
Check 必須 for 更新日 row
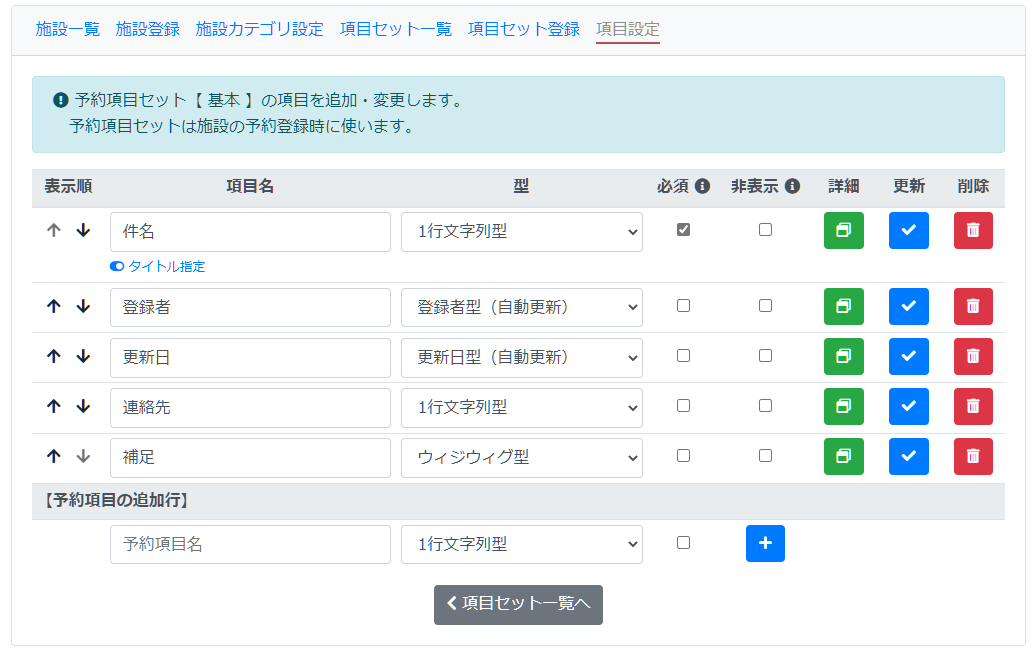[x=683, y=356]
